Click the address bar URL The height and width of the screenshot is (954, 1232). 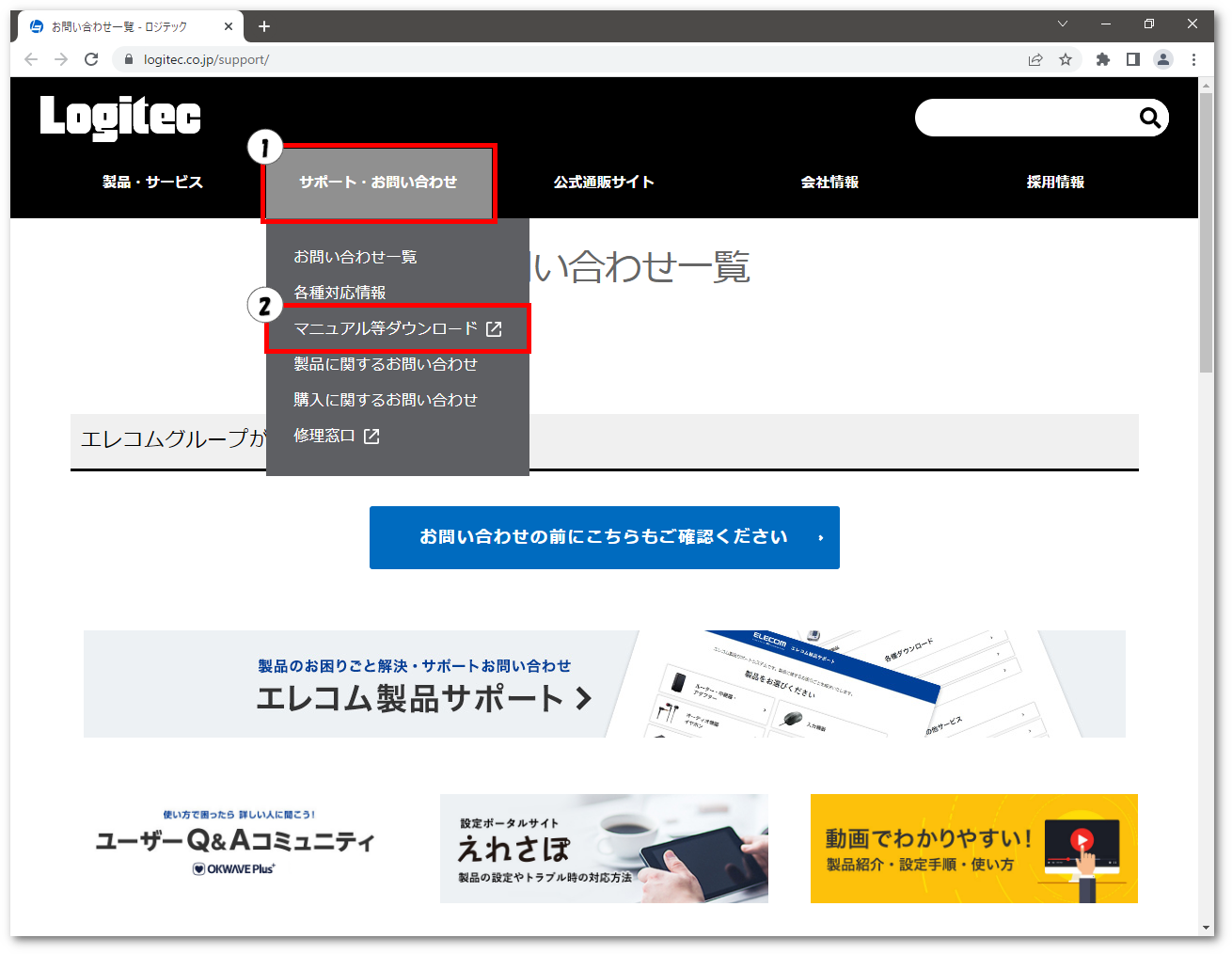(206, 59)
